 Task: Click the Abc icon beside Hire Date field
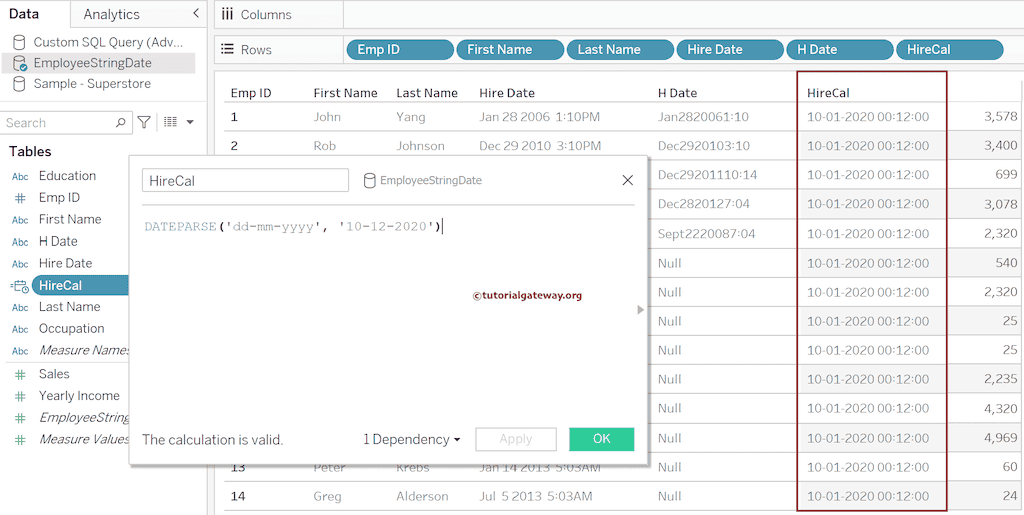pyautogui.click(x=20, y=264)
